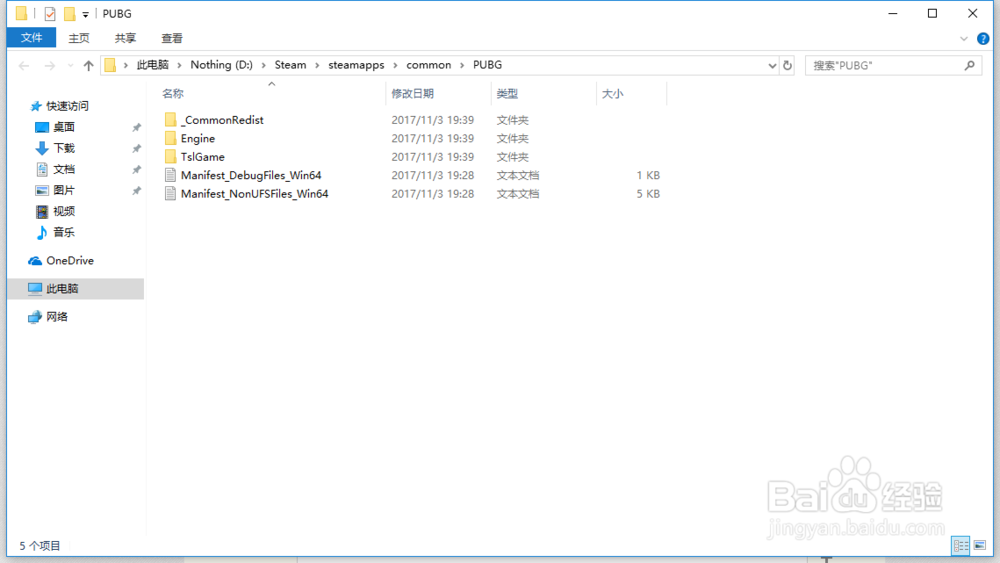Click the 5 KB size cell
This screenshot has width=1000, height=563.
pos(648,194)
